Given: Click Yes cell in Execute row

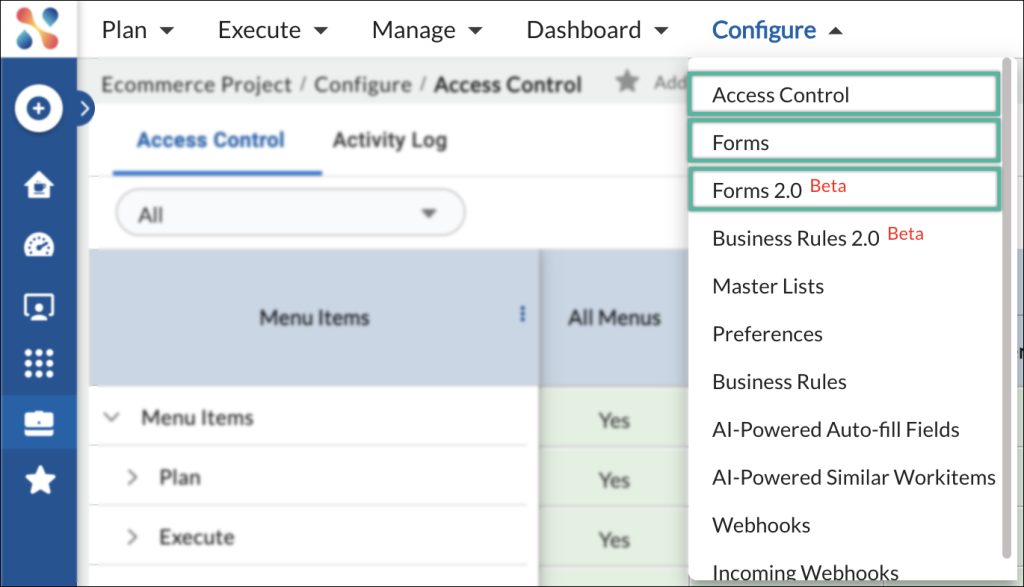Looking at the screenshot, I should click(614, 540).
